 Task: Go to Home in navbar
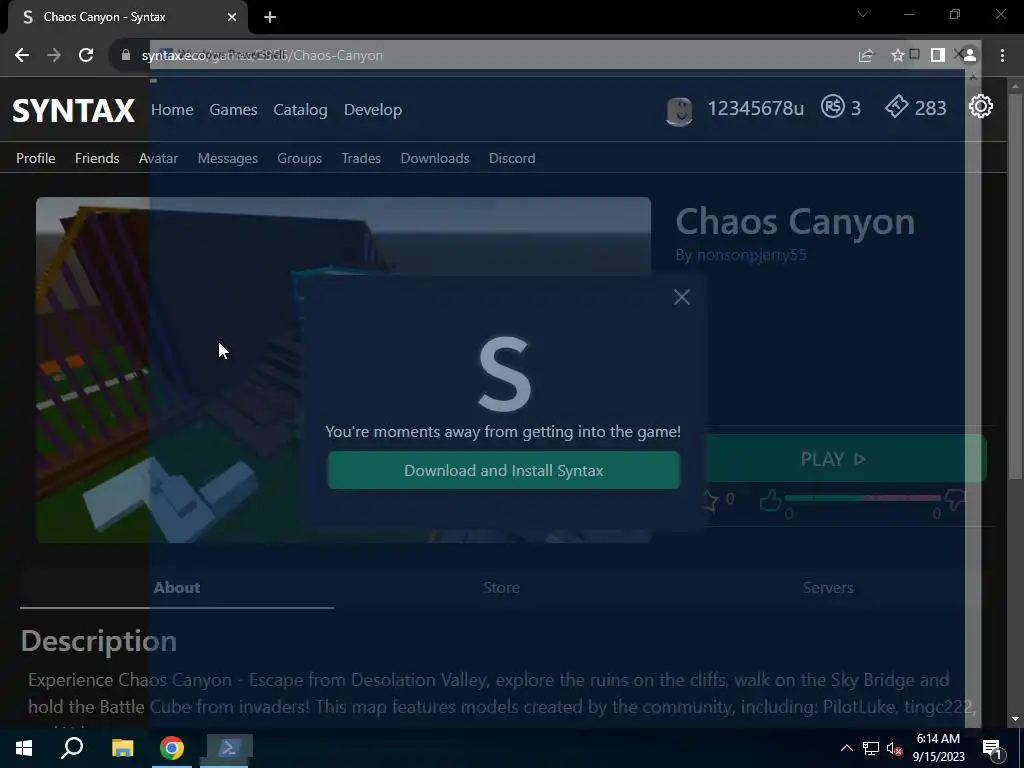click(172, 110)
